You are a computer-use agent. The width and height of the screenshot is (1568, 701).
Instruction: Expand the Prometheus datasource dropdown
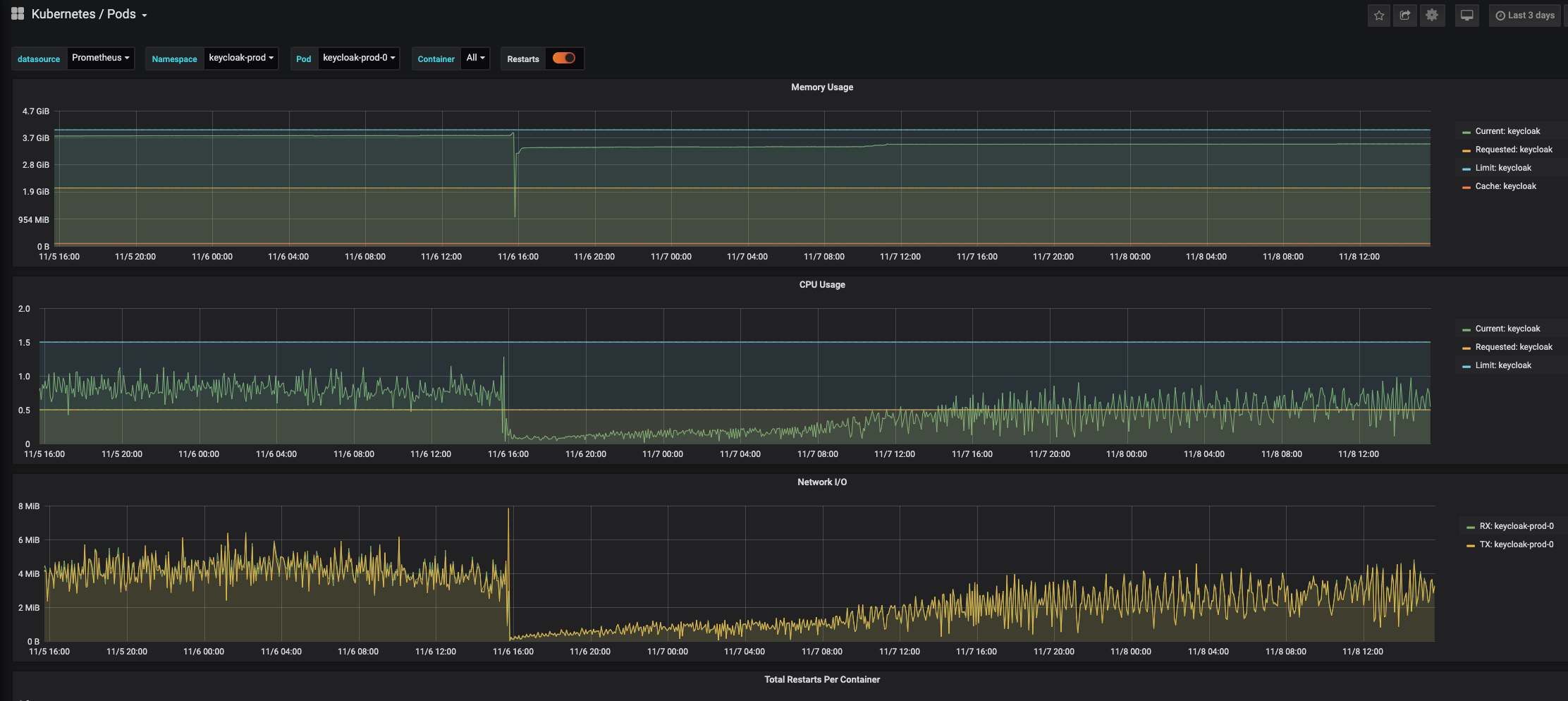(101, 59)
